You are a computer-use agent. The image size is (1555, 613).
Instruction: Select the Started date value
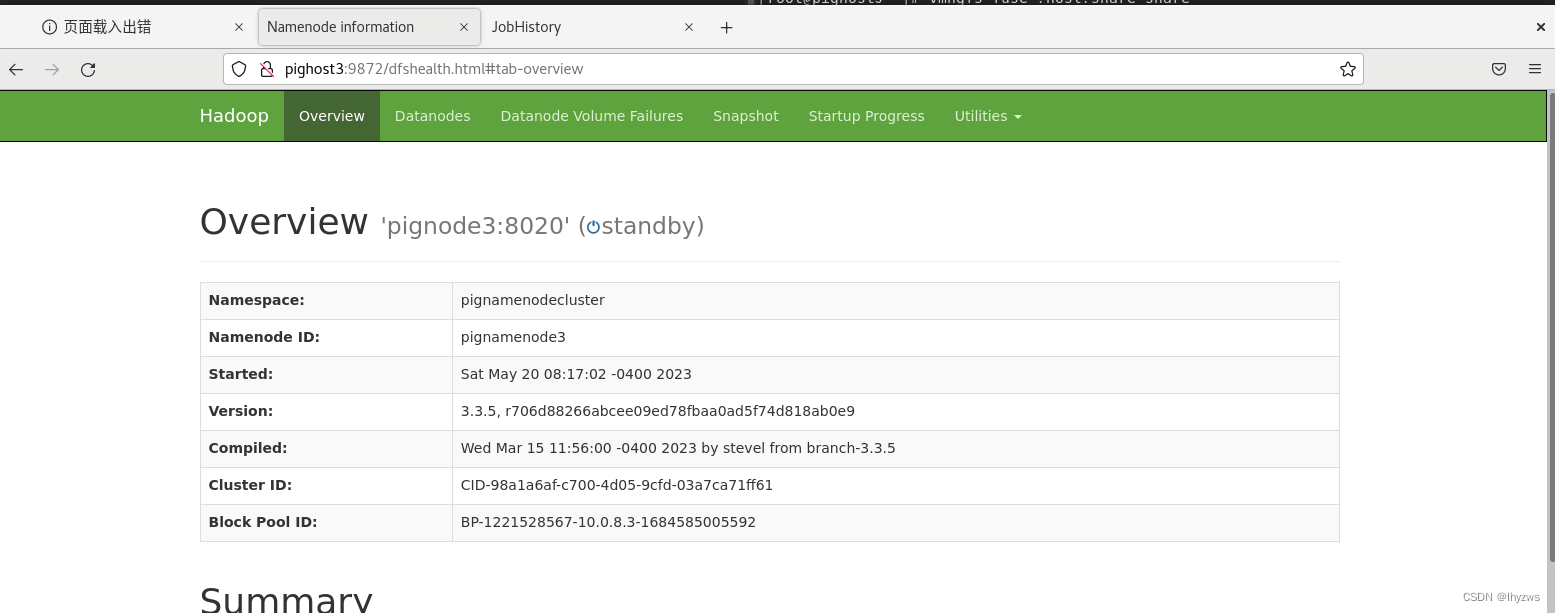point(576,374)
